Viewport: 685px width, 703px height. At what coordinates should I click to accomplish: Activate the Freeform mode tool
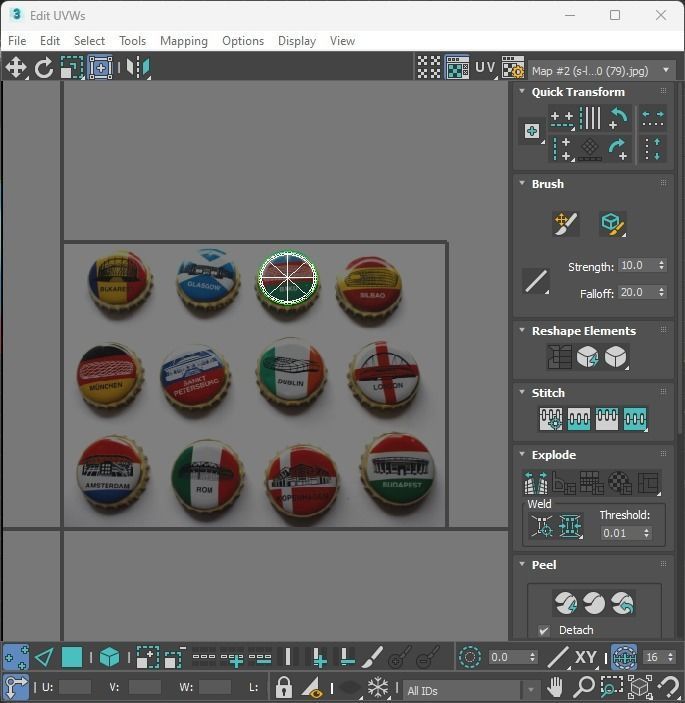pyautogui.click(x=100, y=68)
